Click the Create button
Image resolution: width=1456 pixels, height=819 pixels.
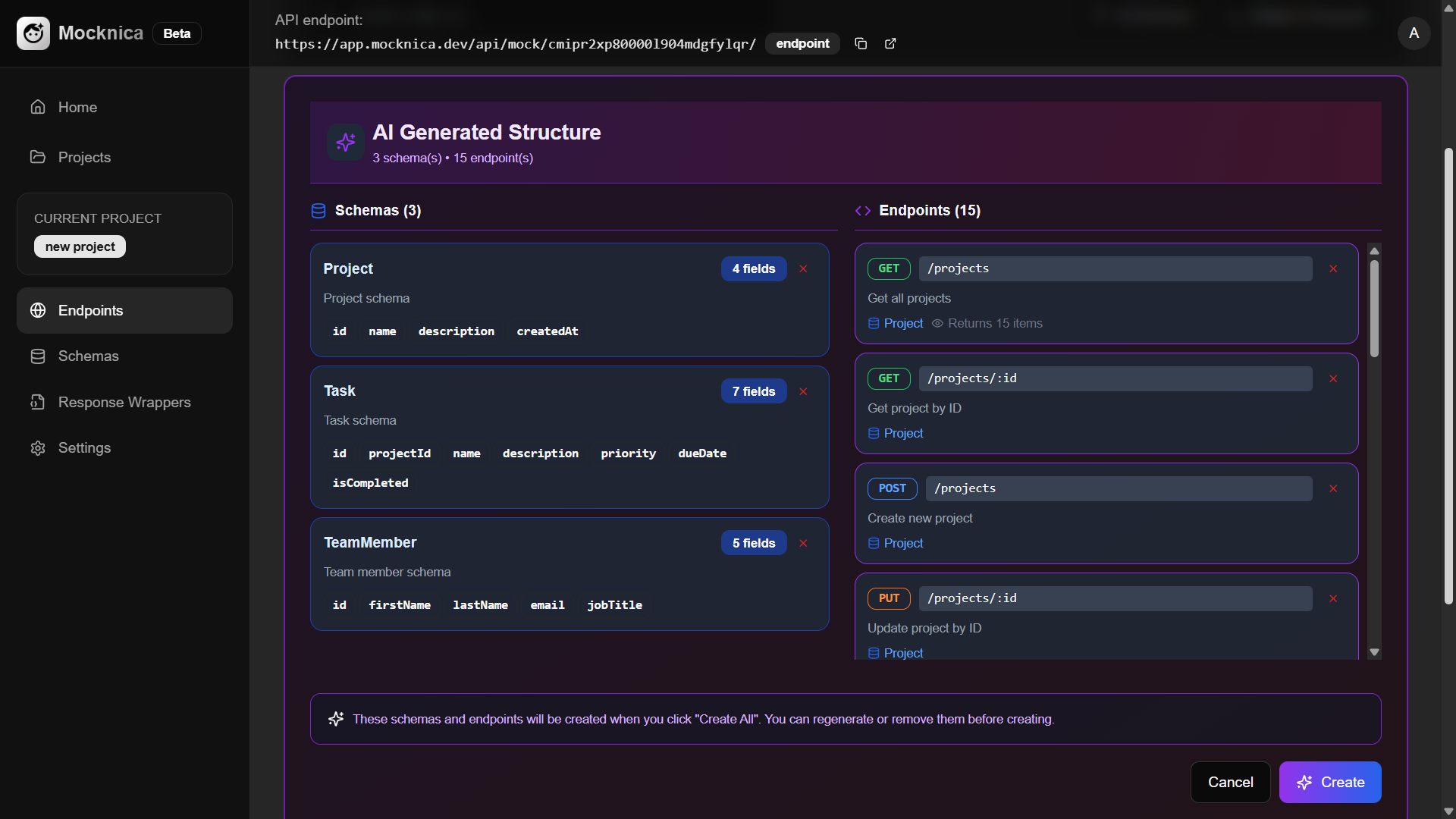[1330, 782]
